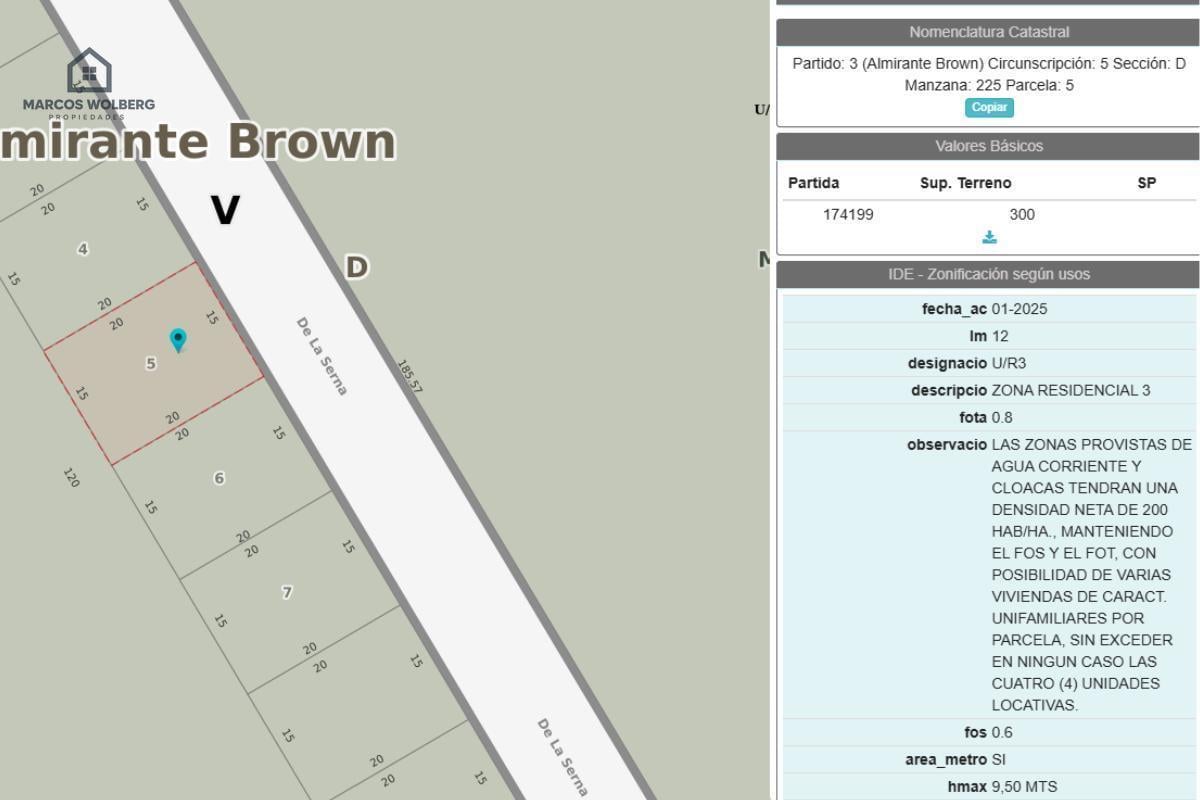
Task: Click the Amirante Brown district label on map
Action: coord(198,141)
